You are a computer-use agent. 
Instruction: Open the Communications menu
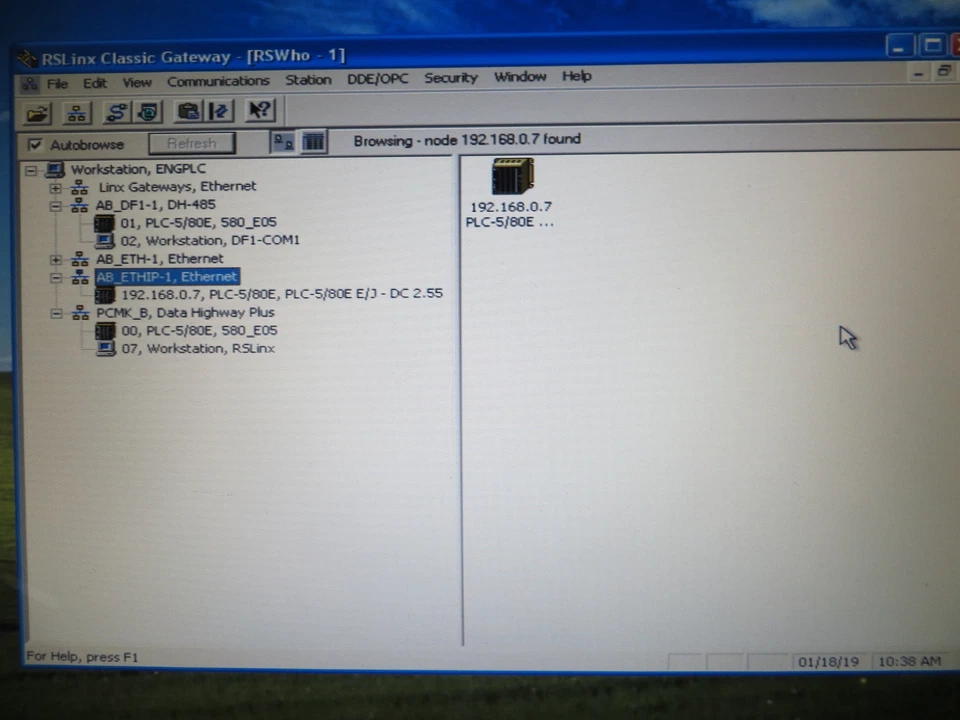tap(218, 81)
